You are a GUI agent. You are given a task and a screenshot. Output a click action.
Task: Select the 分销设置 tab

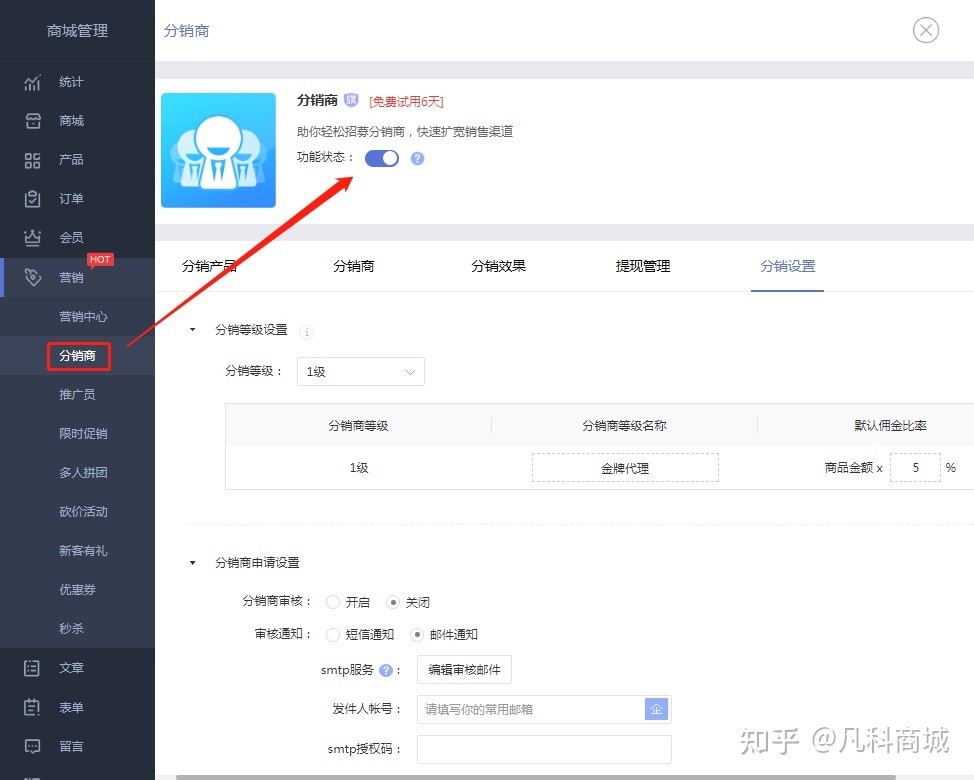(x=788, y=266)
